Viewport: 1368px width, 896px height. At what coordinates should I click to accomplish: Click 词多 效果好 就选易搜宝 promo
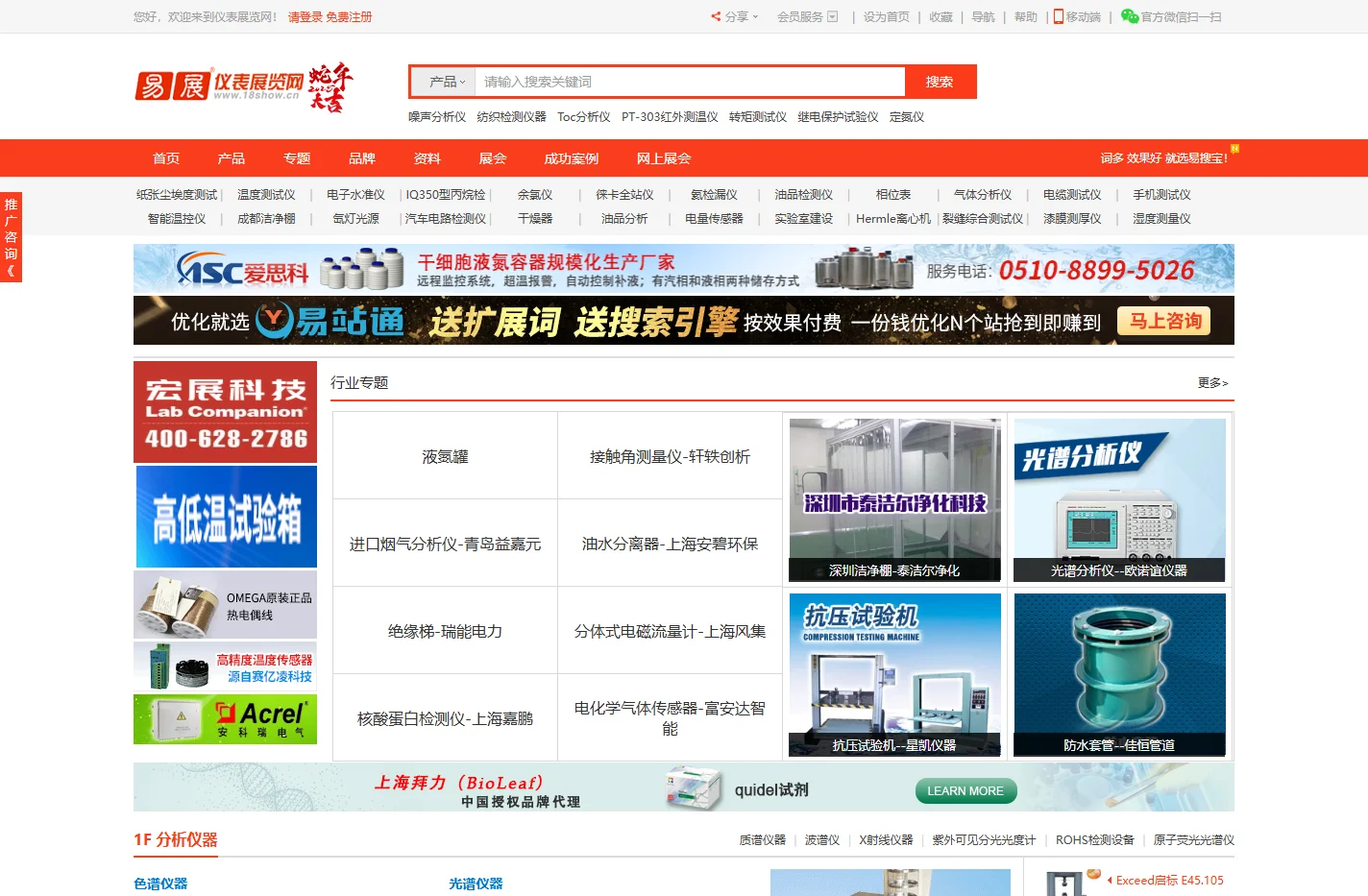[1164, 158]
